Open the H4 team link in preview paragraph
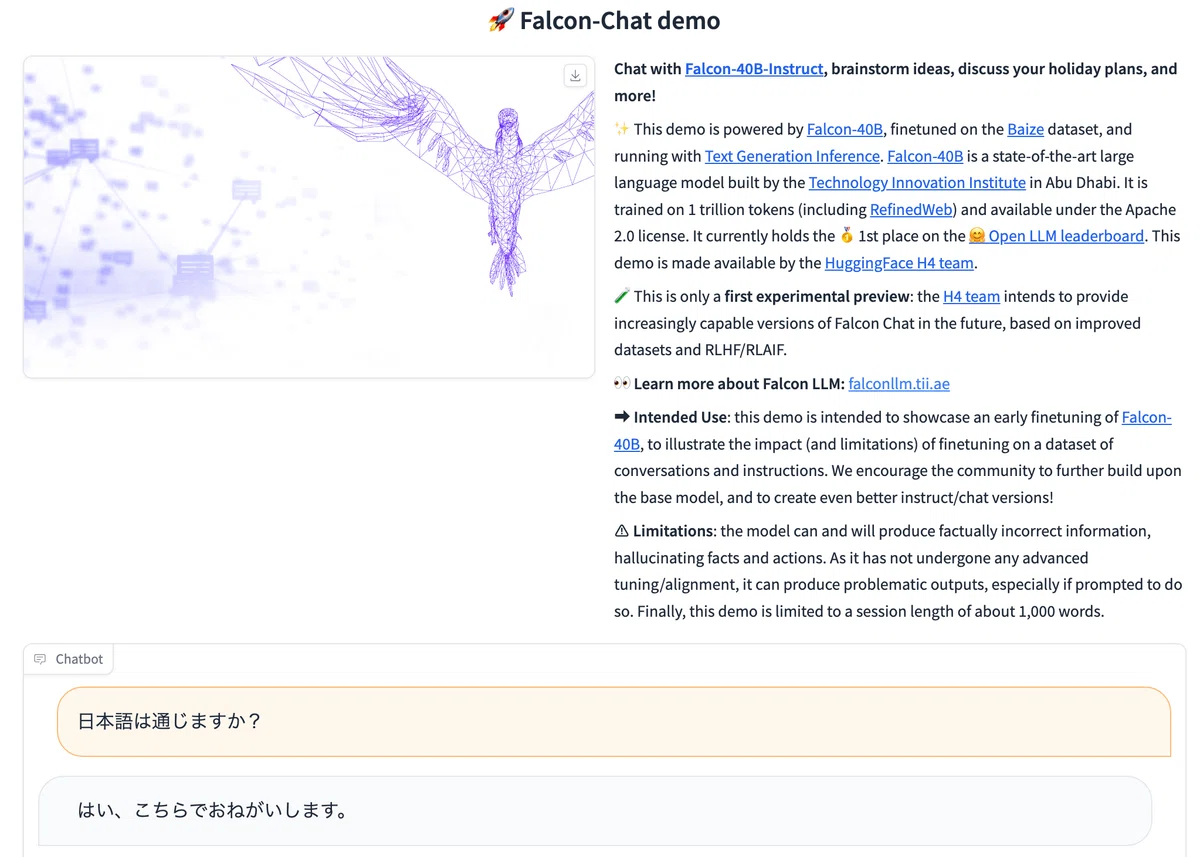Viewport: 1200px width, 857px height. click(x=971, y=296)
